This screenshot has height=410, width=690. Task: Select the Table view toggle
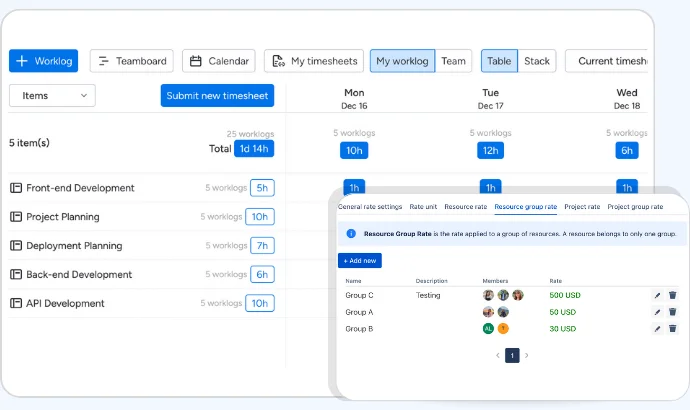point(499,61)
